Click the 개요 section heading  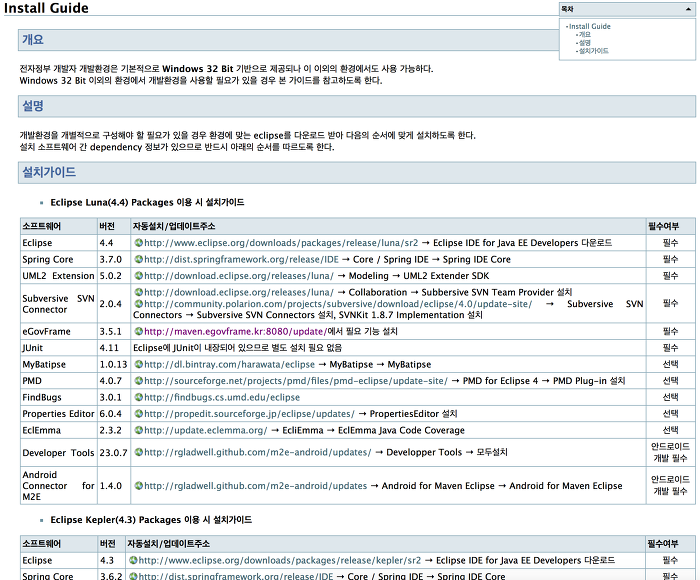(x=33, y=40)
